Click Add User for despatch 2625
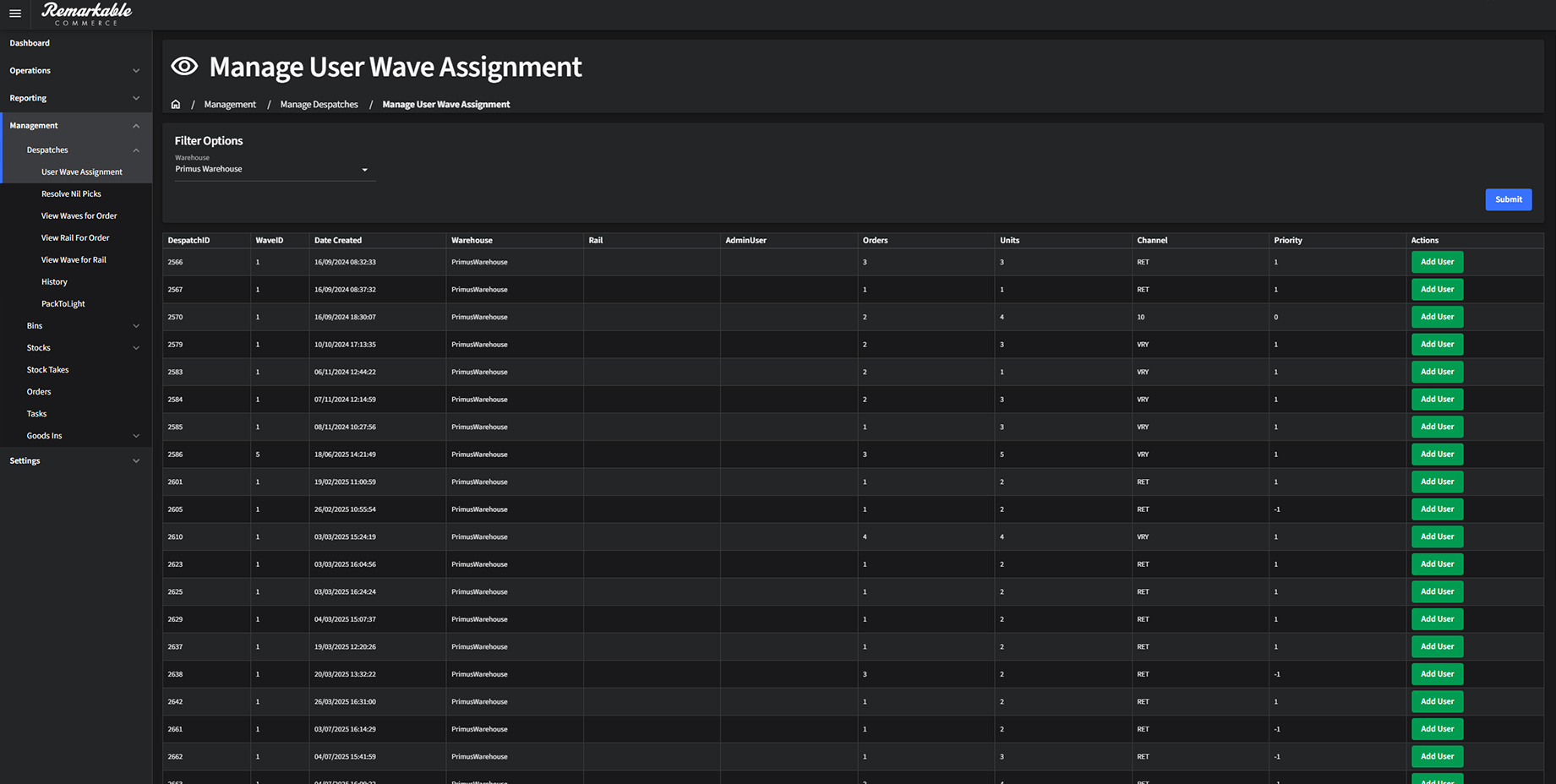The width and height of the screenshot is (1556, 784). (1437, 591)
